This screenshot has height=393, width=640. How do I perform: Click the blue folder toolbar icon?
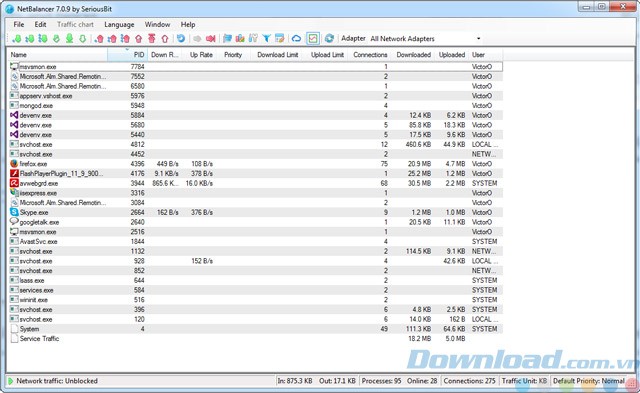tap(227, 39)
